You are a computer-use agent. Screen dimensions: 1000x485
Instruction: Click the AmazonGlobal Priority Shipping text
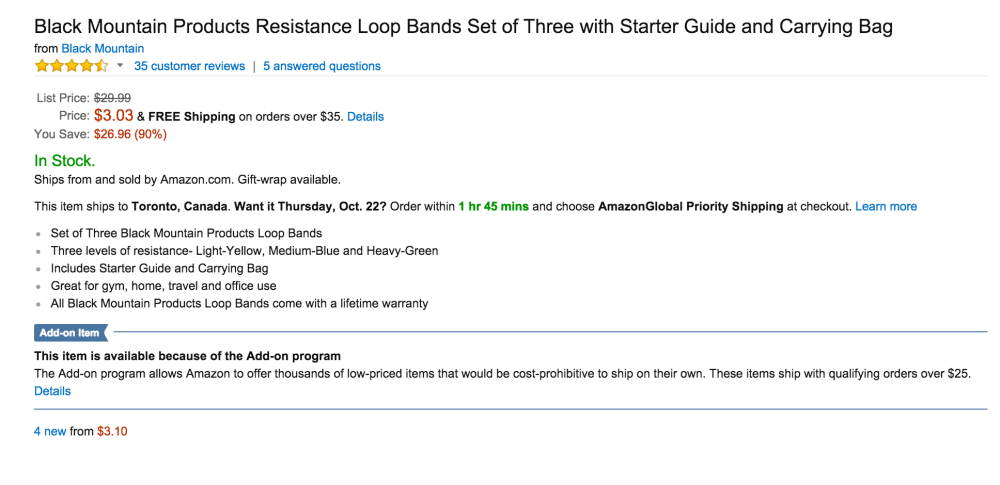[690, 206]
